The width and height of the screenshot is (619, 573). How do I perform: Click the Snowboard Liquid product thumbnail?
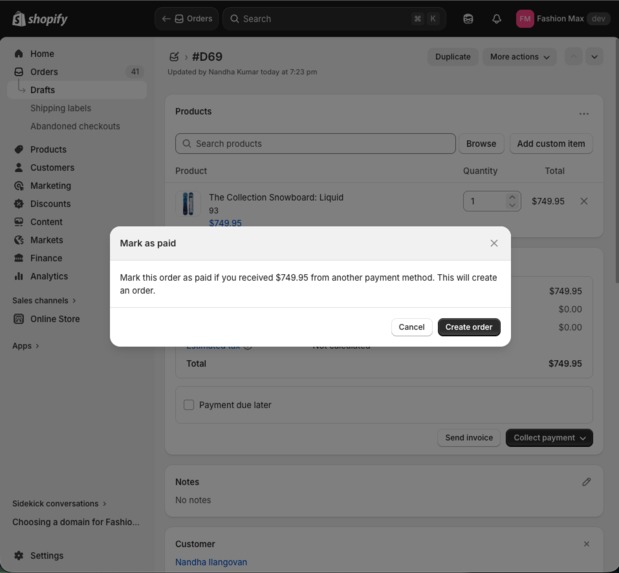(x=188, y=204)
